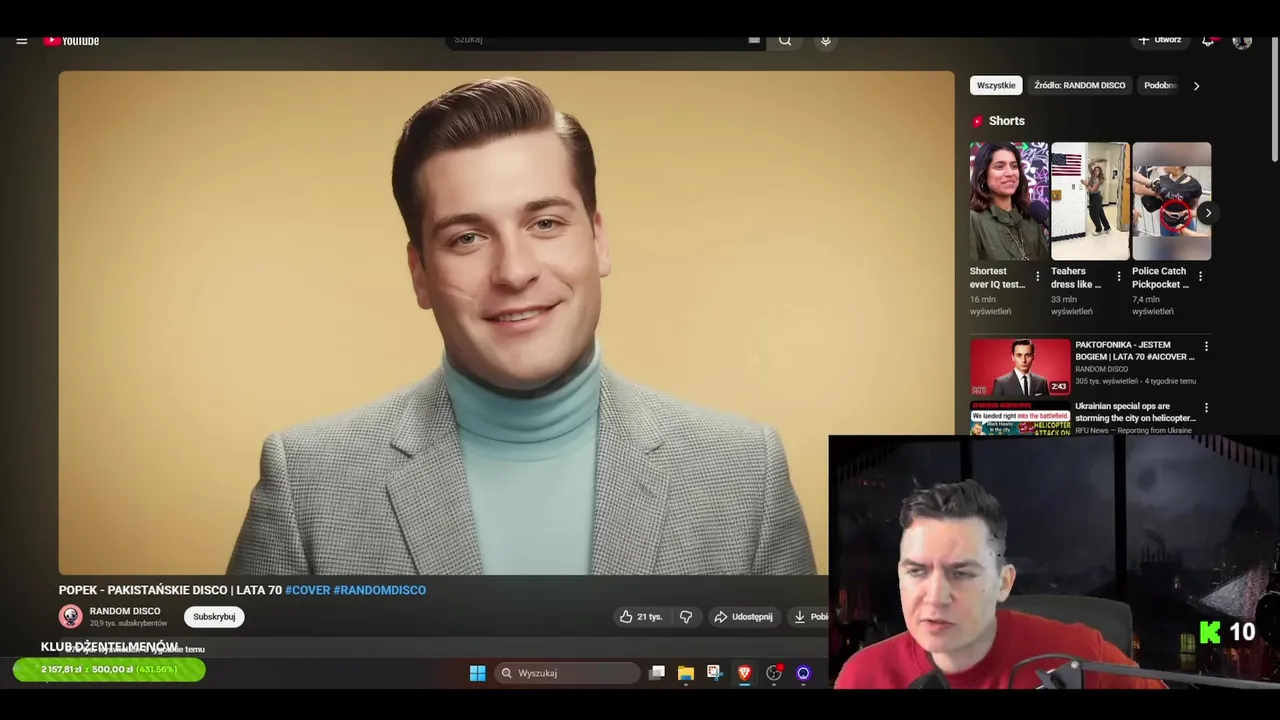
Task: Click the Ukrainian special ops video title
Action: [1135, 412]
